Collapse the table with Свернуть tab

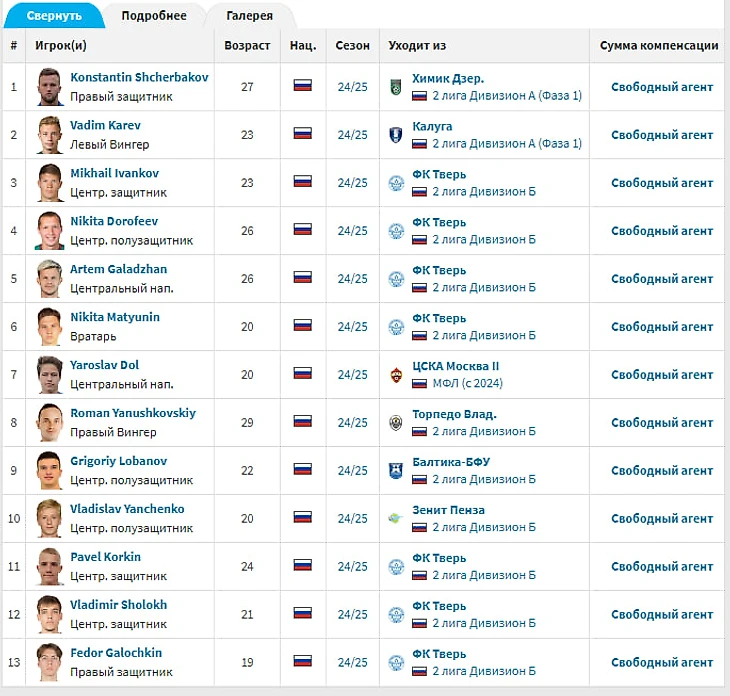pyautogui.click(x=54, y=16)
